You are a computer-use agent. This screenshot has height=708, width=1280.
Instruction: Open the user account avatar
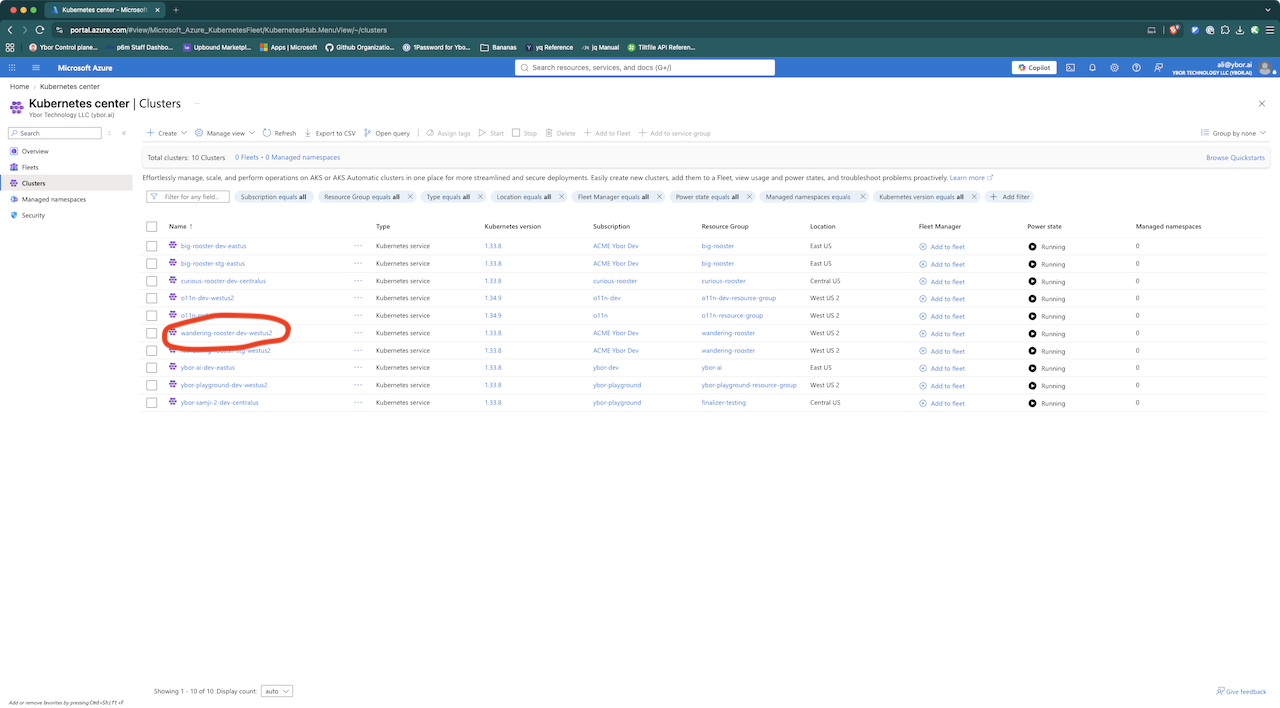1266,68
